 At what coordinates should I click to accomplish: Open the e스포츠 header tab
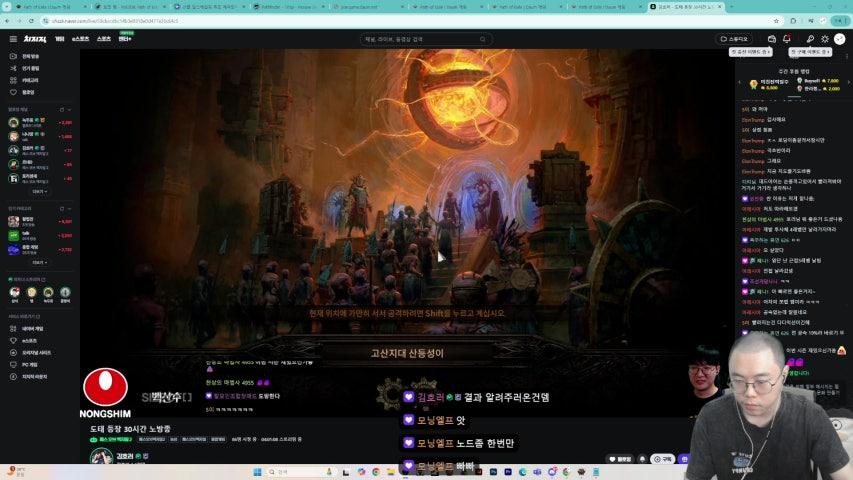(81, 39)
